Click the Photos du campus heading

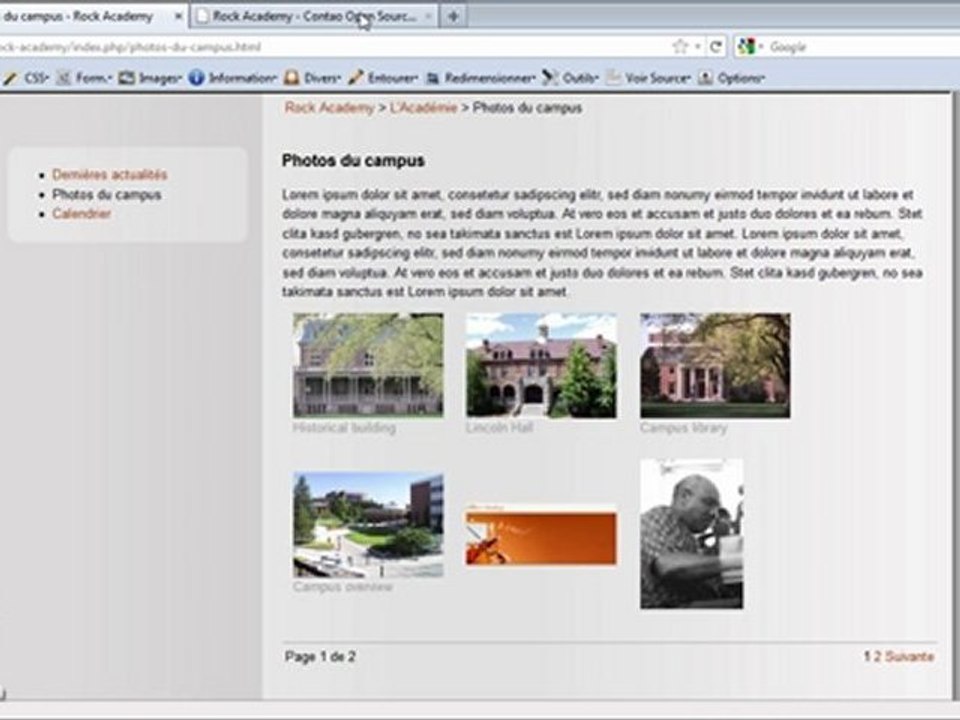coord(353,161)
